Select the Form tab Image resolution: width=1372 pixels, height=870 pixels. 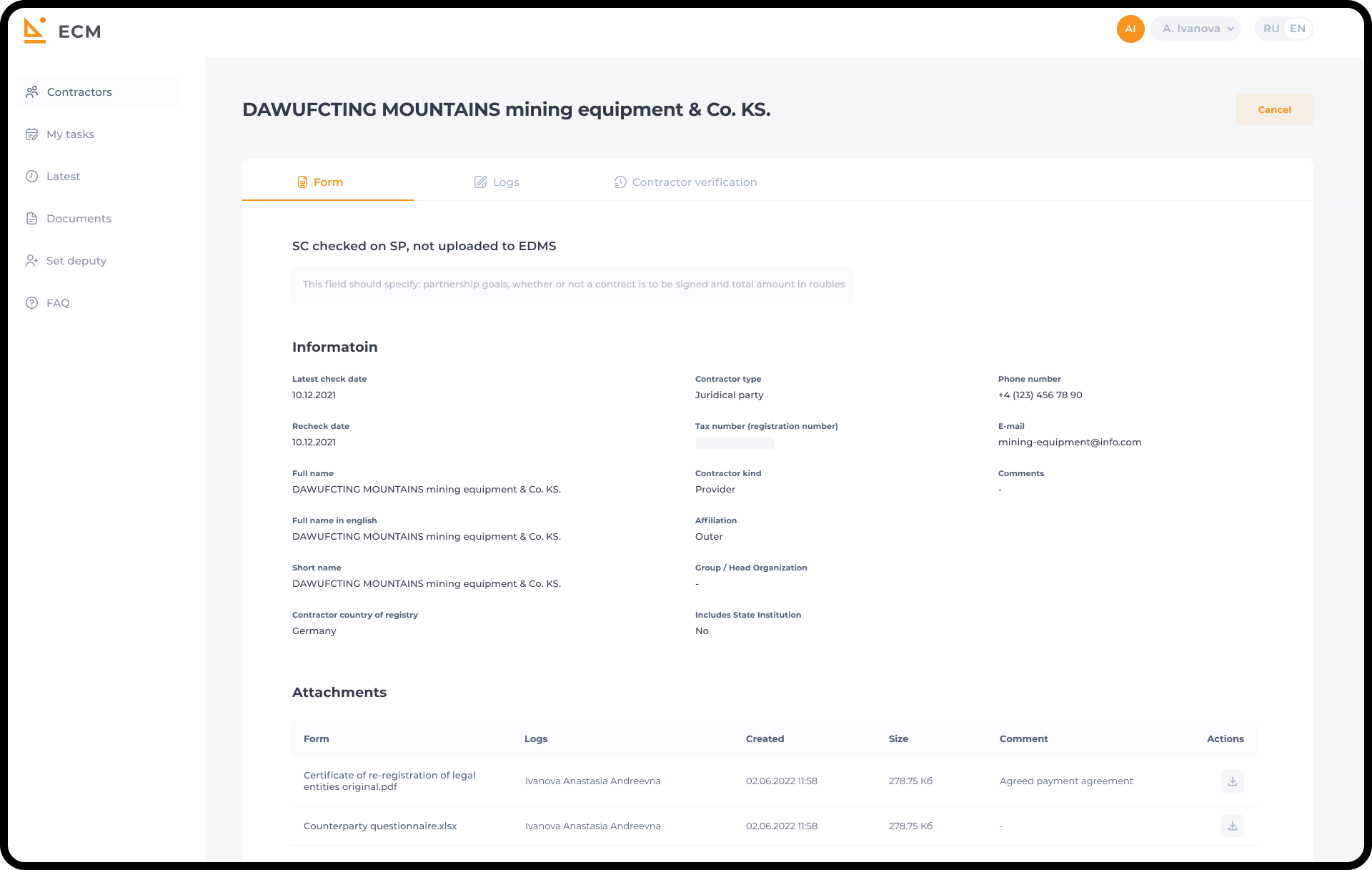[321, 182]
